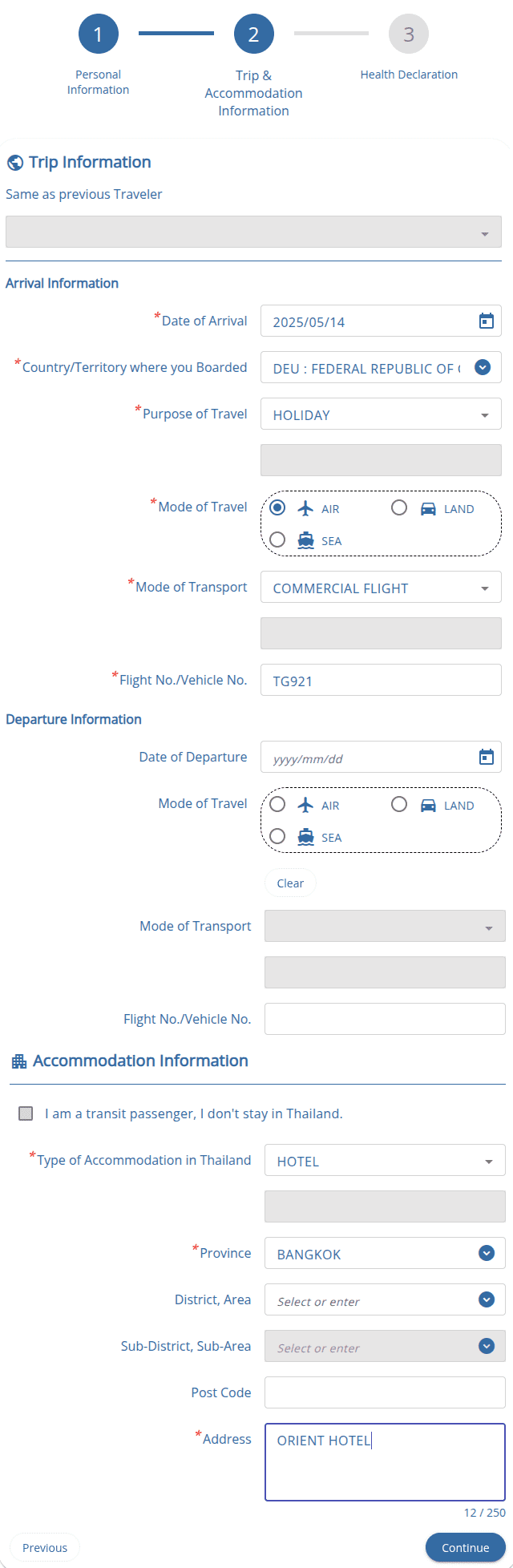This screenshot has width=513, height=1568.
Task: Open the Province BANGKOK dropdown
Action: [x=385, y=1254]
